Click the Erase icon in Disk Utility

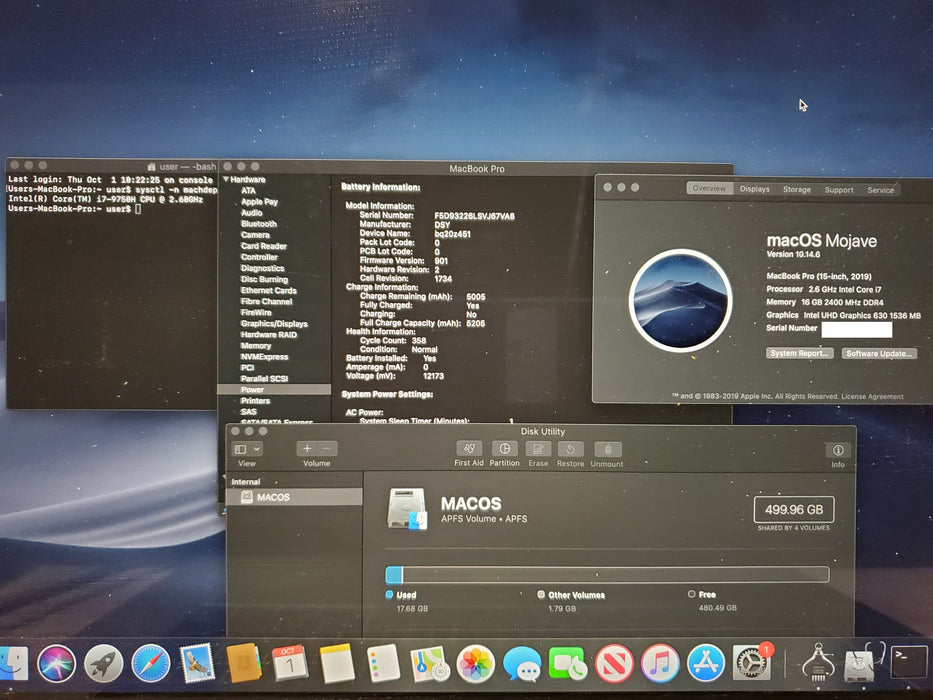538,449
